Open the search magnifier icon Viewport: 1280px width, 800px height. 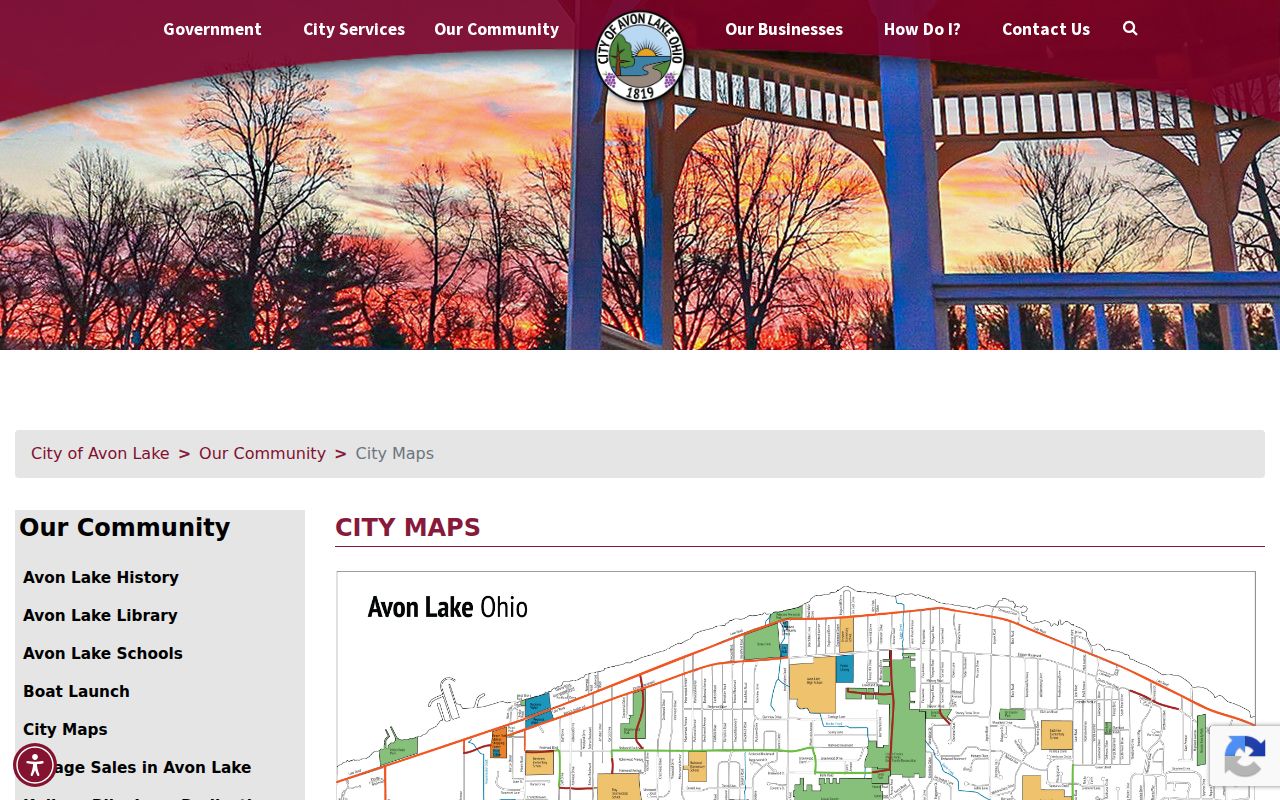point(1130,29)
